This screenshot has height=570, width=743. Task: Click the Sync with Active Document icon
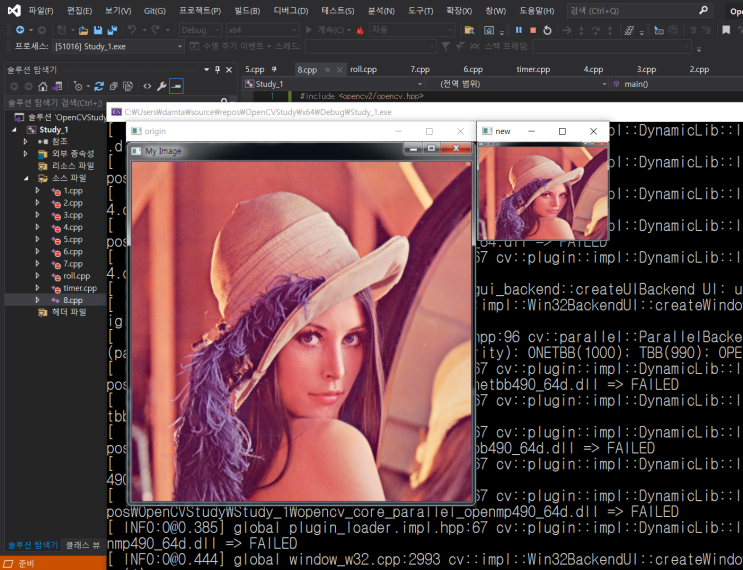99,86
